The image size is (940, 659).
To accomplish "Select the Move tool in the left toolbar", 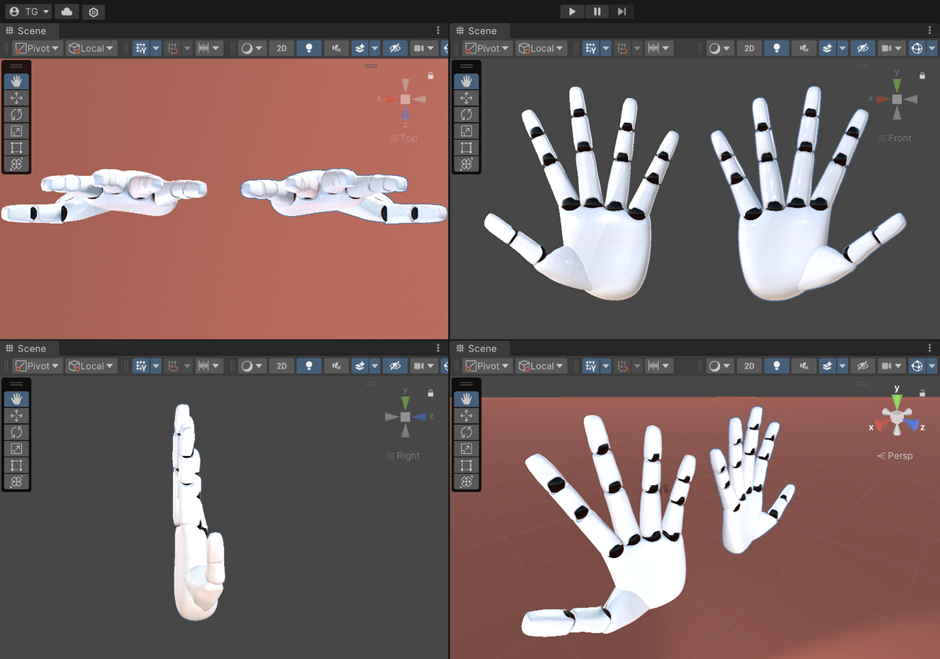I will point(15,97).
